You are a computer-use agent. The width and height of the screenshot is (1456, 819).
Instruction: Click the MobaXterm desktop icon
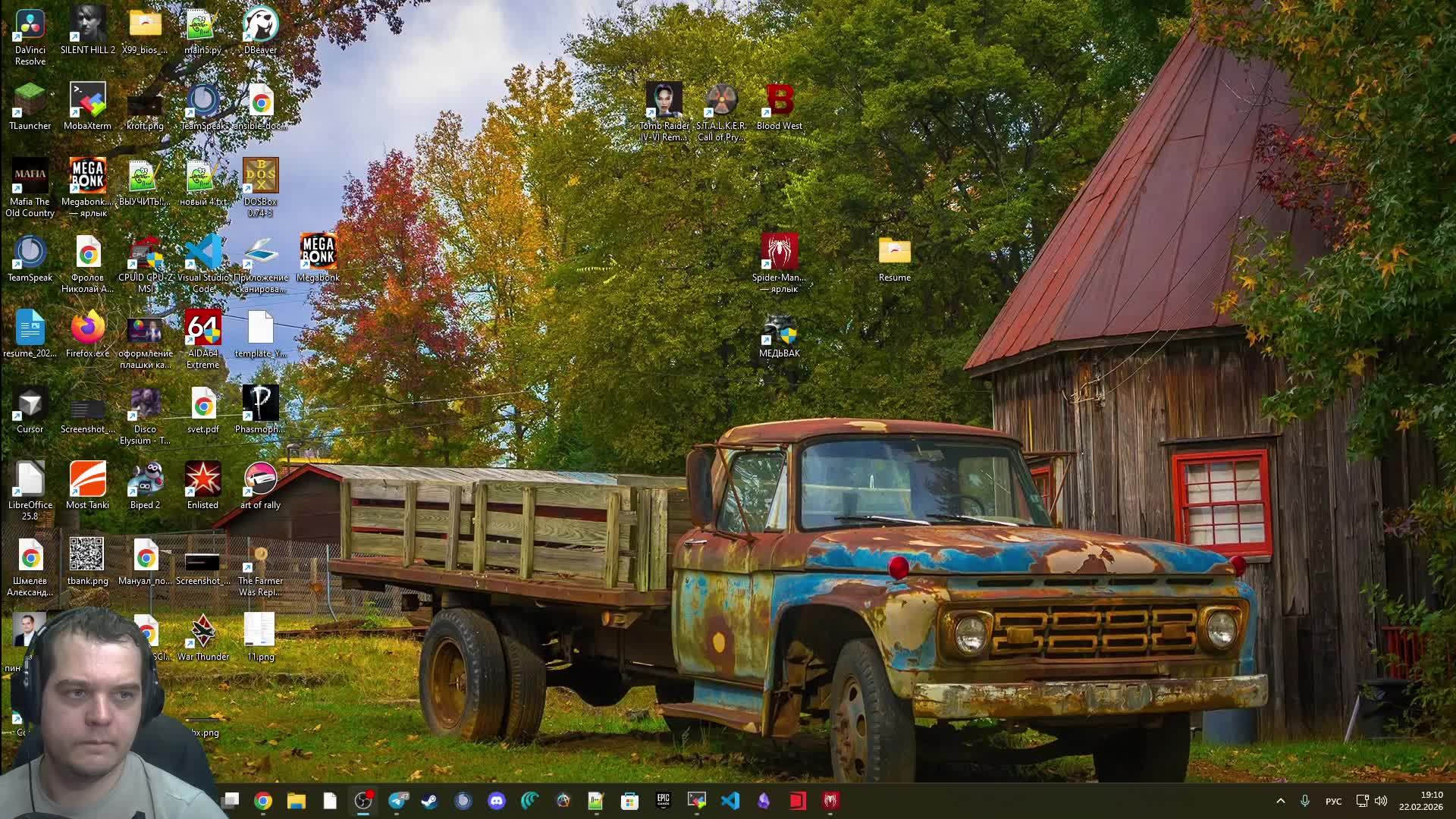[87, 101]
